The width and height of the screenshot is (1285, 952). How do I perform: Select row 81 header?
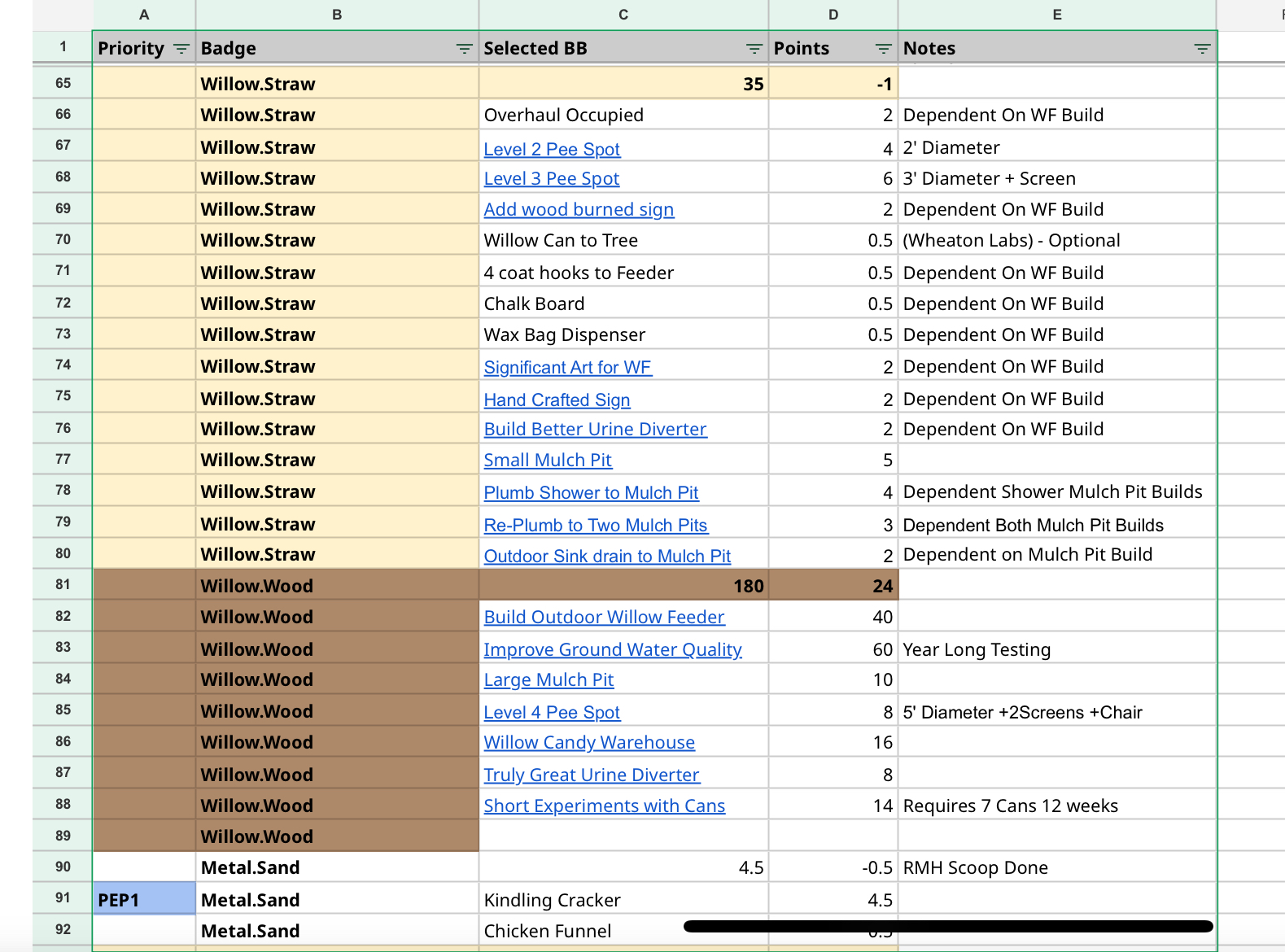tap(63, 584)
